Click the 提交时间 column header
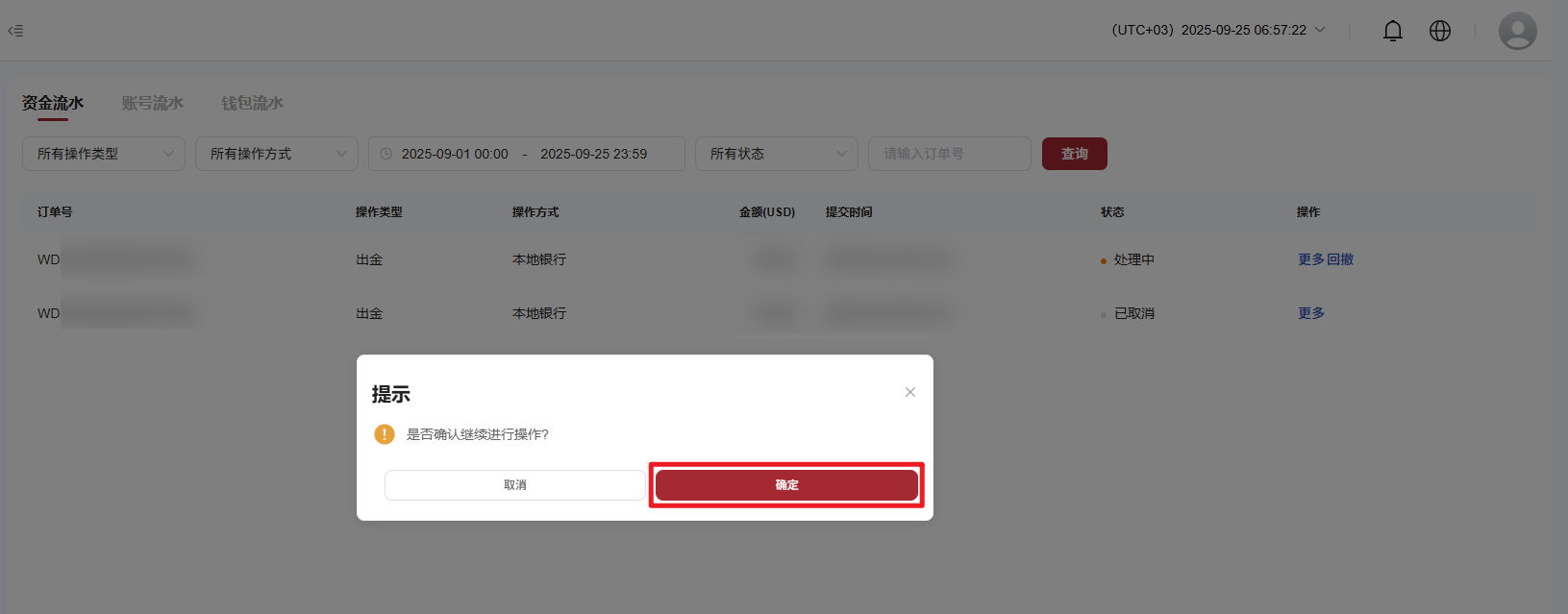 [849, 211]
